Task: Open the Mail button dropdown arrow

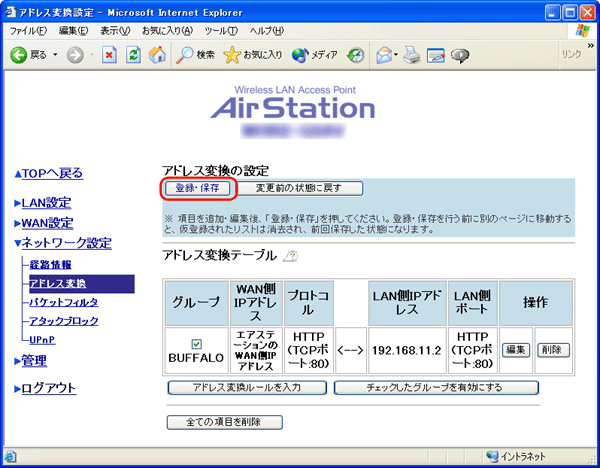Action: point(397,54)
